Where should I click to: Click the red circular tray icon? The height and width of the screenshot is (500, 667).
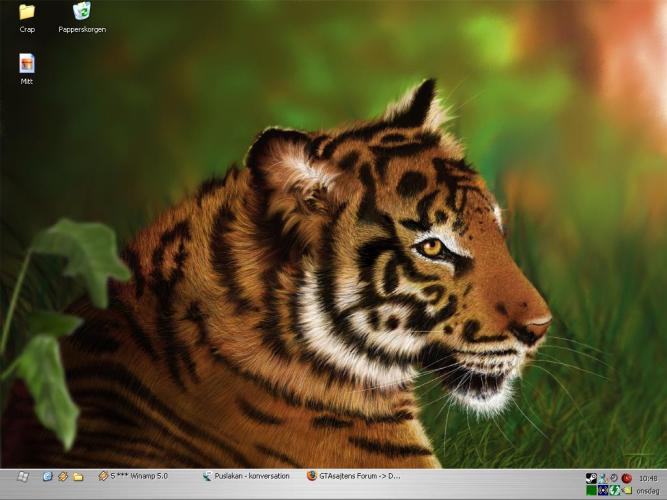626,478
